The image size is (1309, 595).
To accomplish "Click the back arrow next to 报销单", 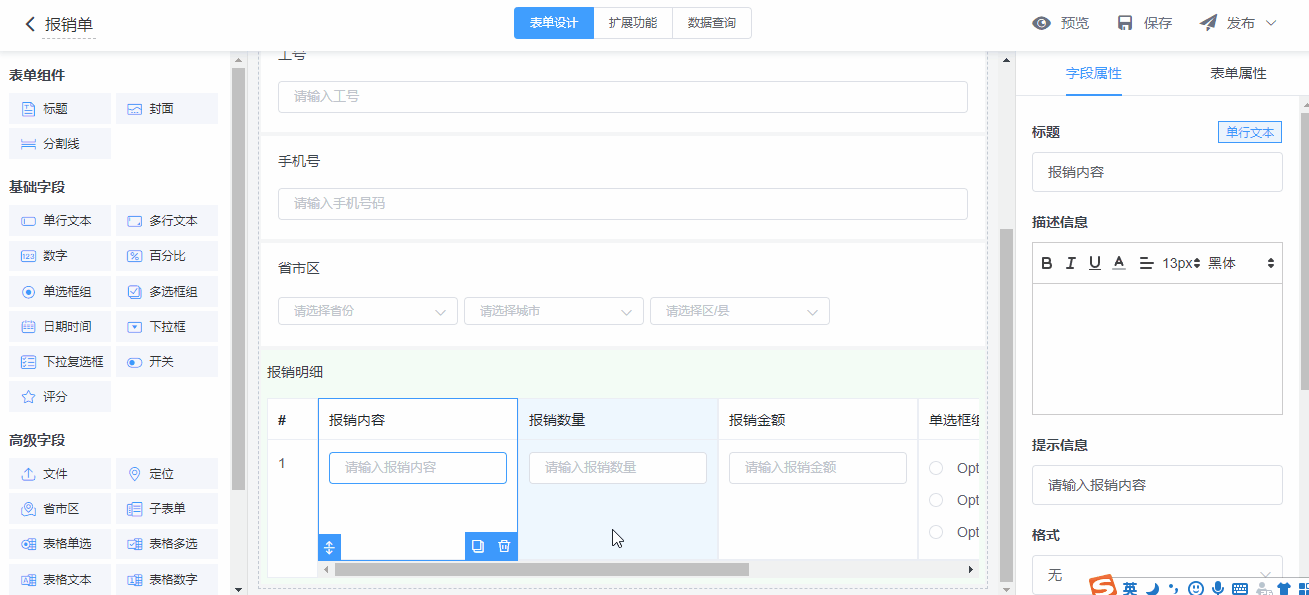I will [30, 24].
